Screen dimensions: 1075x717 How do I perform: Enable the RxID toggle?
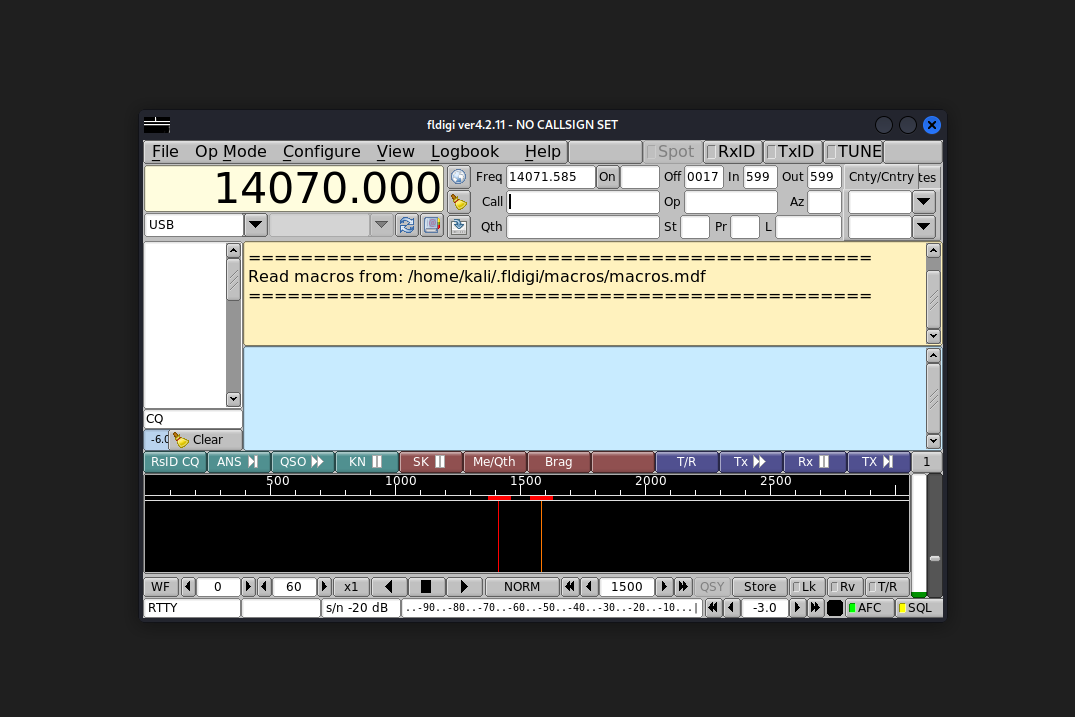point(733,151)
